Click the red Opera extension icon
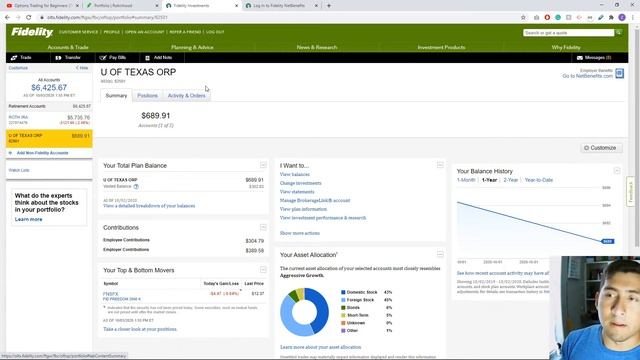 (547, 18)
